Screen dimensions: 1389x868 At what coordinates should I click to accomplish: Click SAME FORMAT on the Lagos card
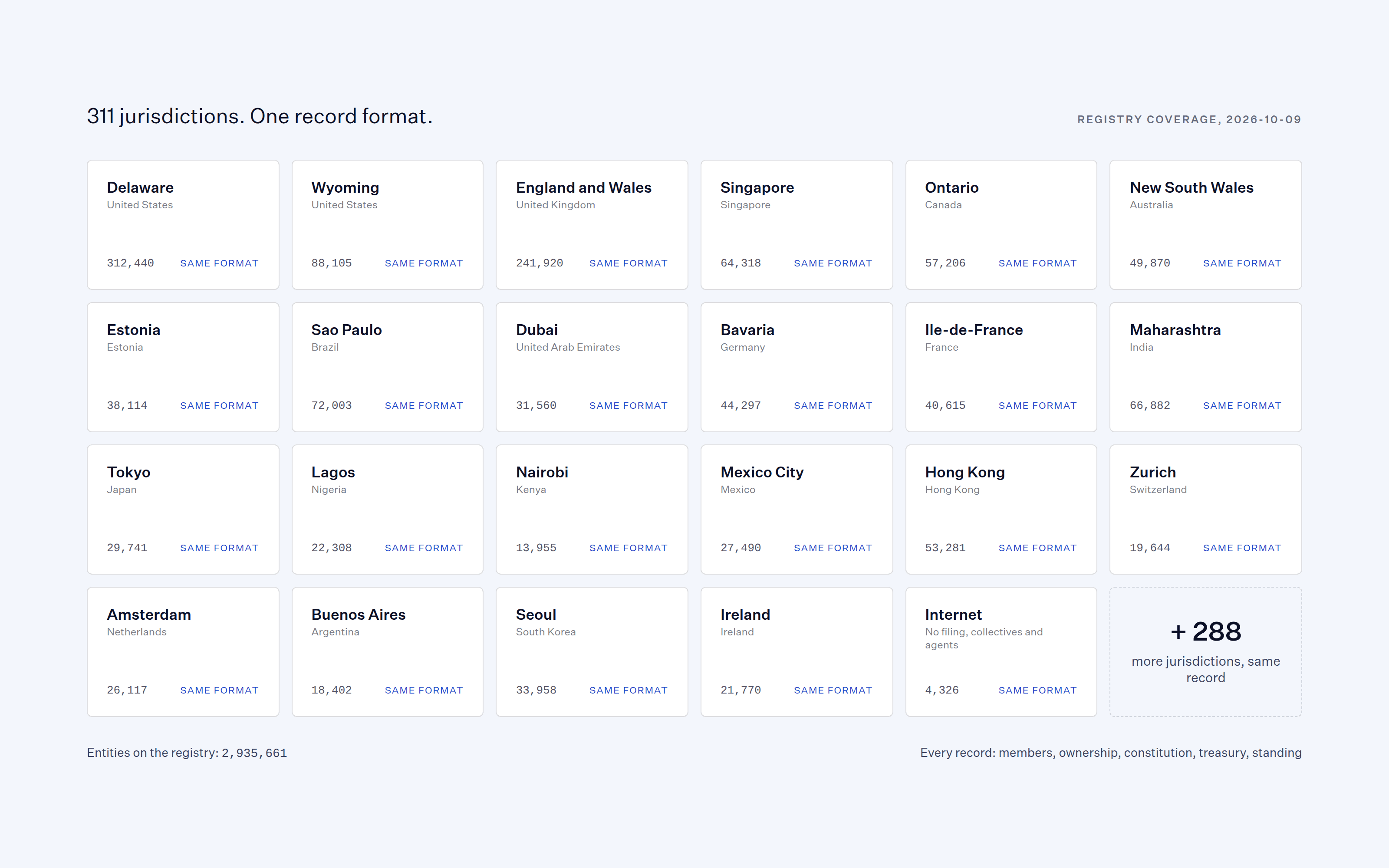(424, 548)
